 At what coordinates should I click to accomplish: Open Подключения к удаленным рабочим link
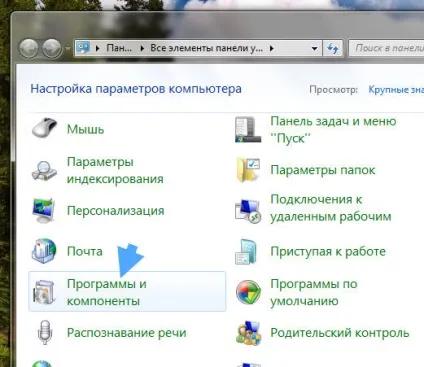(331, 208)
